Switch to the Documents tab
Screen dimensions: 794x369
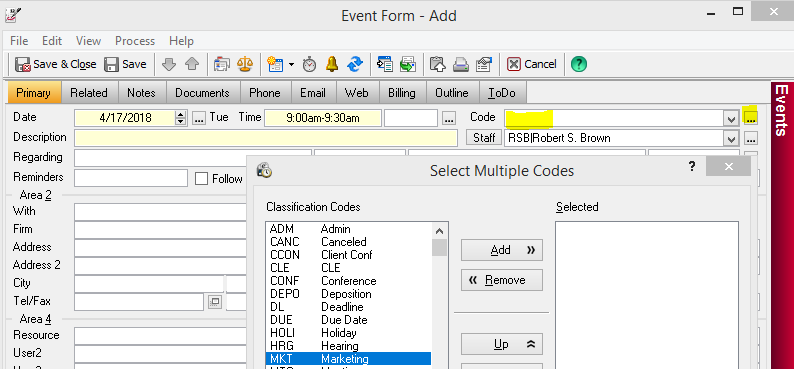pyautogui.click(x=203, y=93)
